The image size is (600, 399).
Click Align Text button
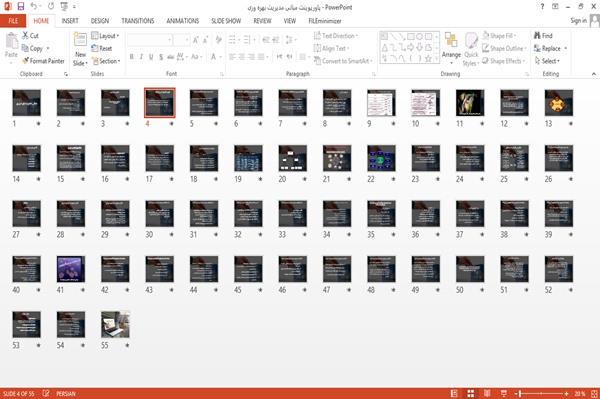click(x=331, y=48)
